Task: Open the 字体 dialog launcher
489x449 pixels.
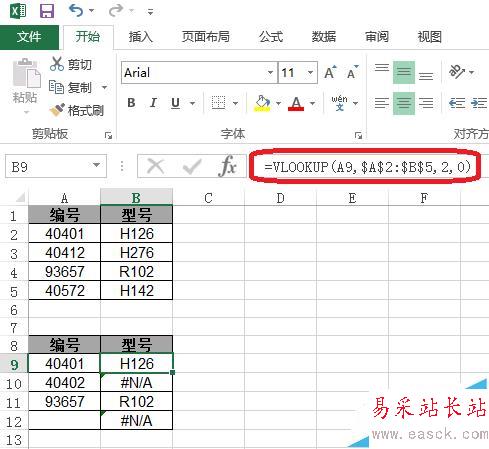Action: (x=358, y=135)
